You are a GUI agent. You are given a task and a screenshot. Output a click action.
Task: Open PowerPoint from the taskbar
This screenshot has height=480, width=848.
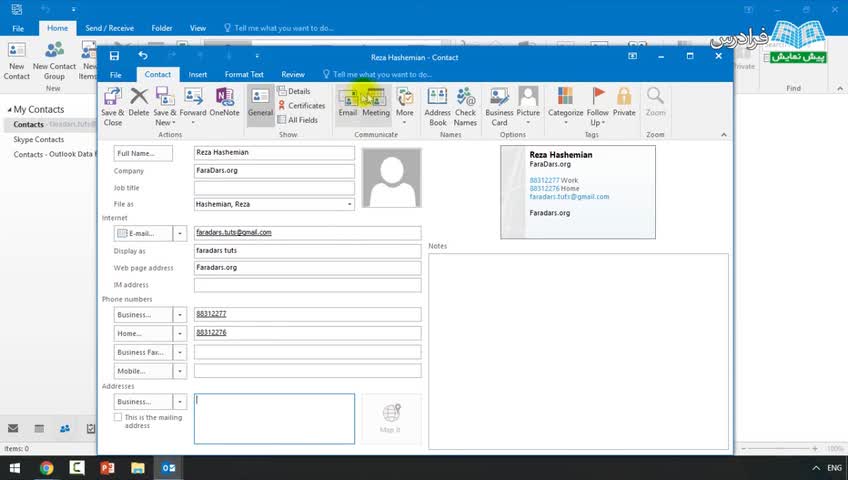pos(107,468)
